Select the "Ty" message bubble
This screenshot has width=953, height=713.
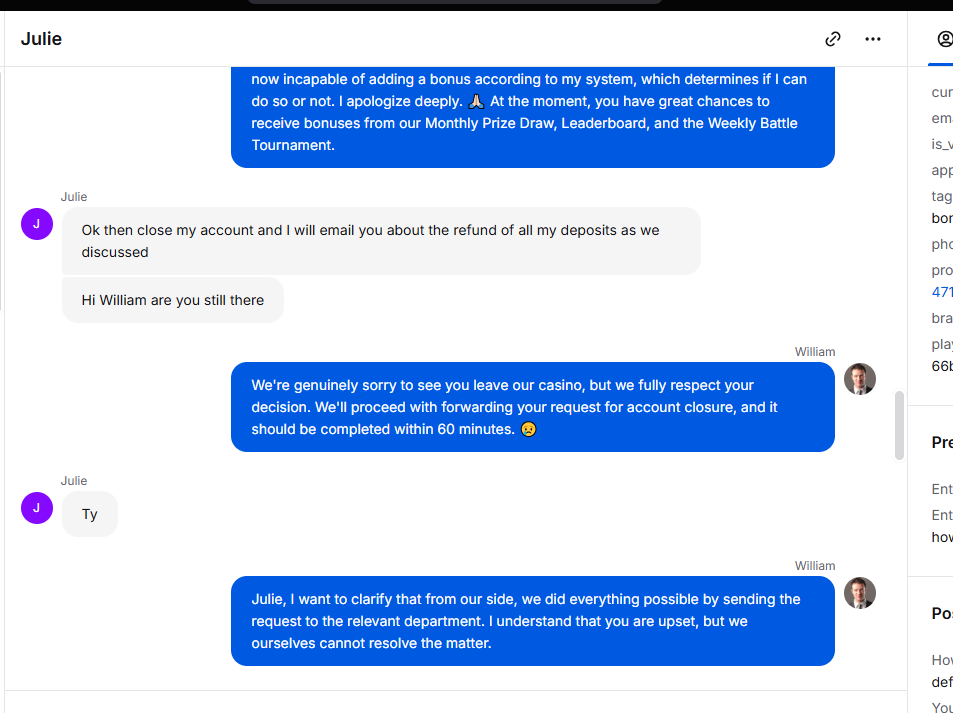90,514
